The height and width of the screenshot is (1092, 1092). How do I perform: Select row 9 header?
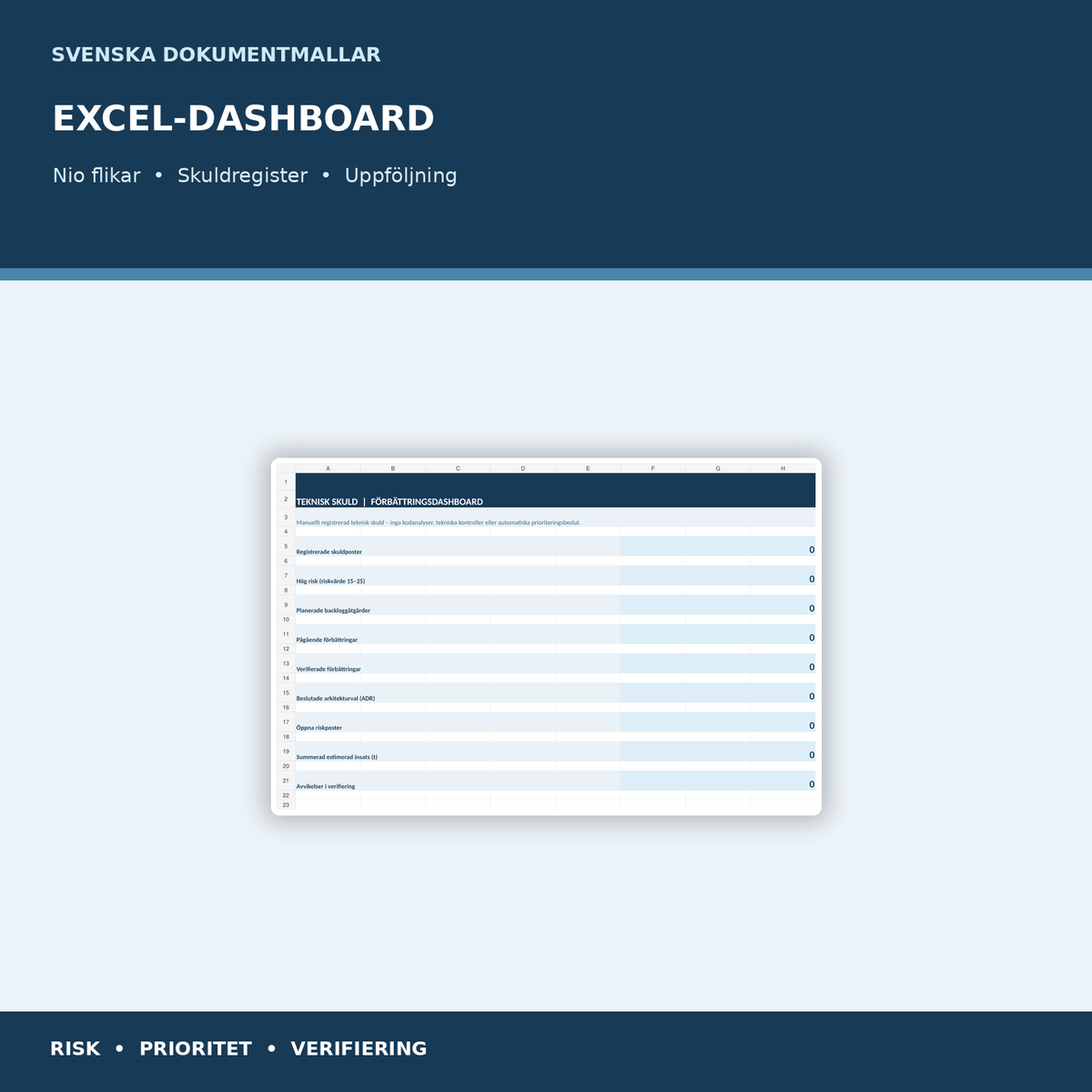286,605
